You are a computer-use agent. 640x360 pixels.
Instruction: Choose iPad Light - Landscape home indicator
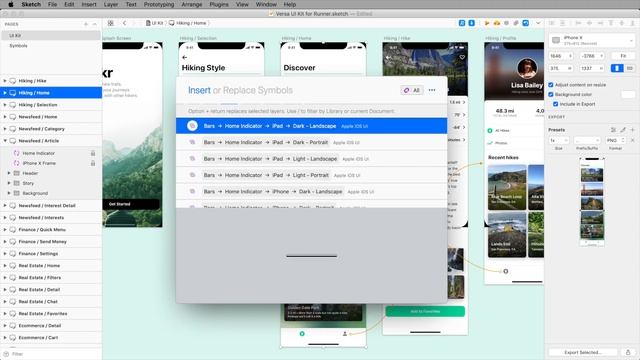(x=311, y=159)
